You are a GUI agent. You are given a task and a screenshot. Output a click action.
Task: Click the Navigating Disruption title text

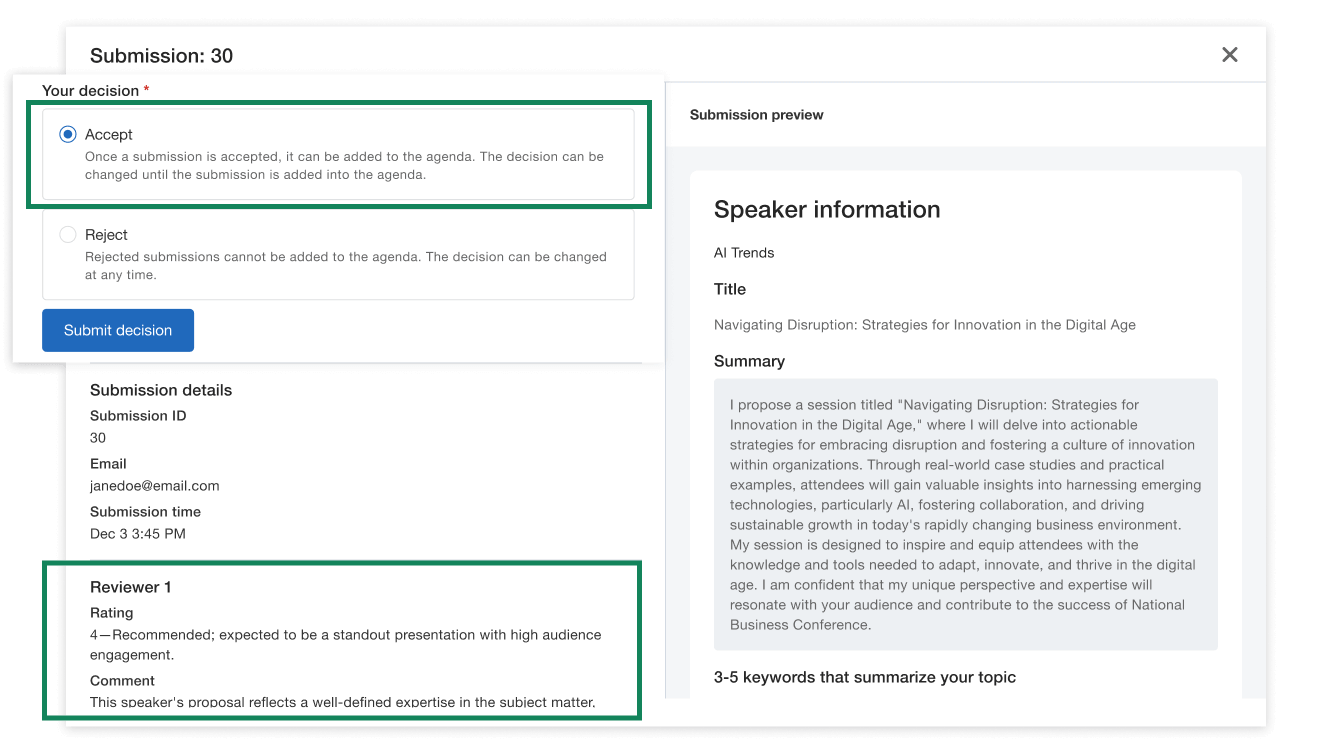924,325
